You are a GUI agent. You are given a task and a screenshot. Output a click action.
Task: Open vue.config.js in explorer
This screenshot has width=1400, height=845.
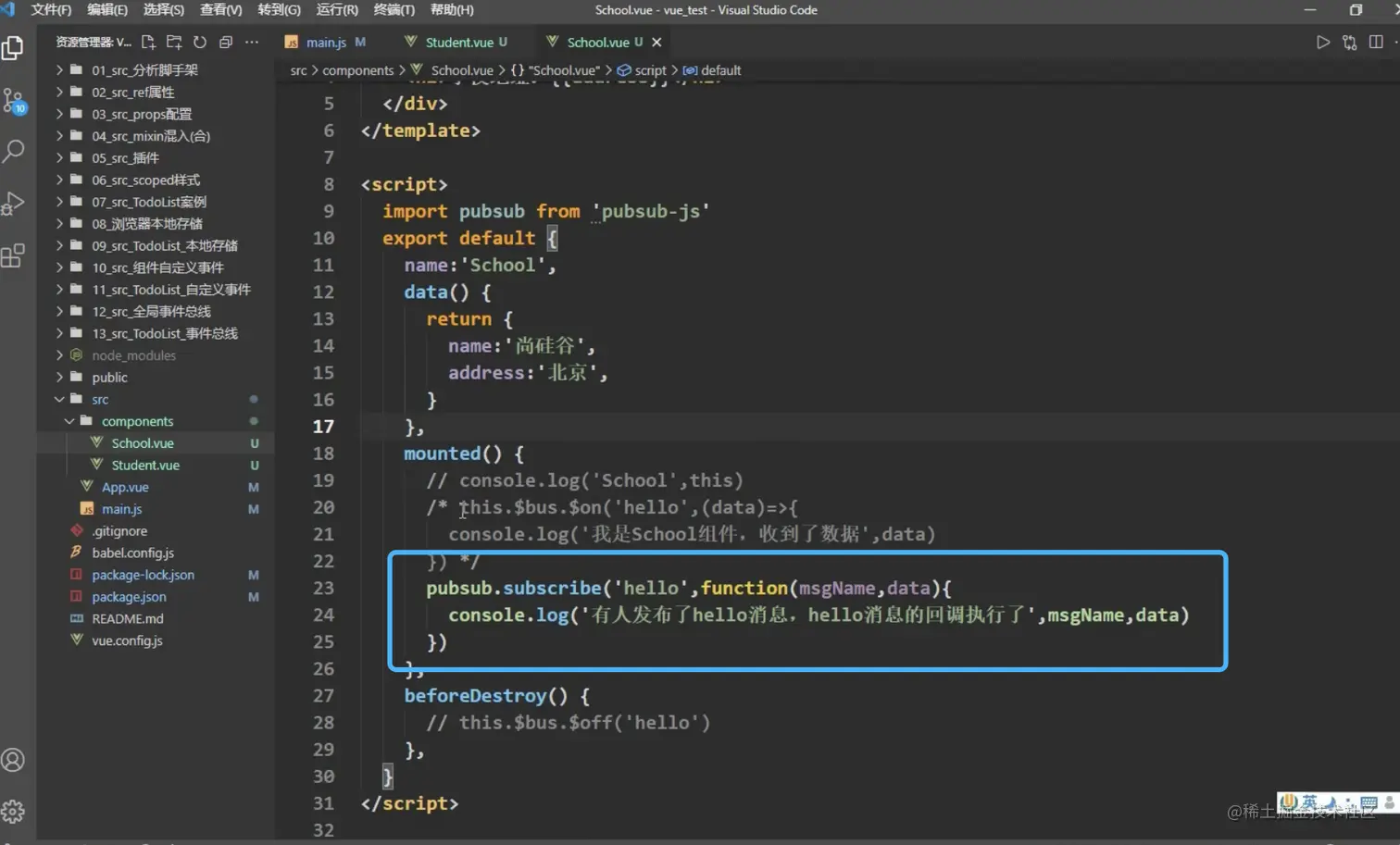[127, 640]
